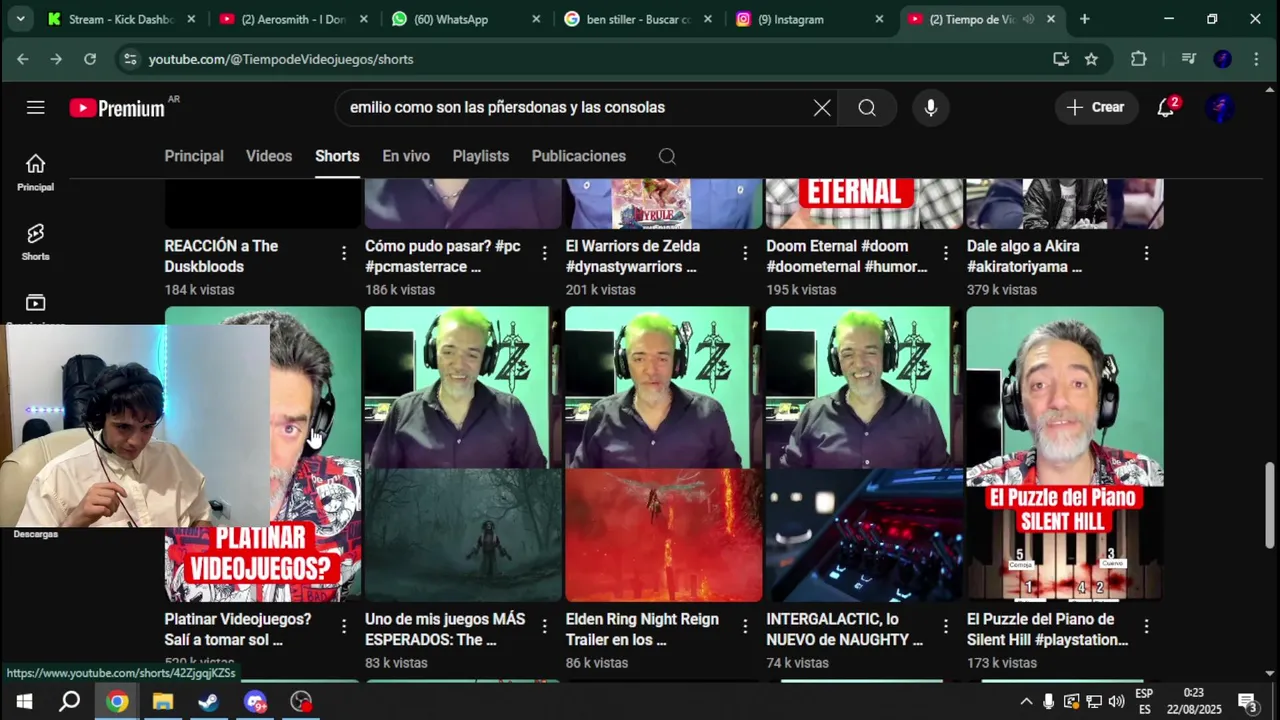
Task: Switch to Videos tab
Action: pos(269,156)
